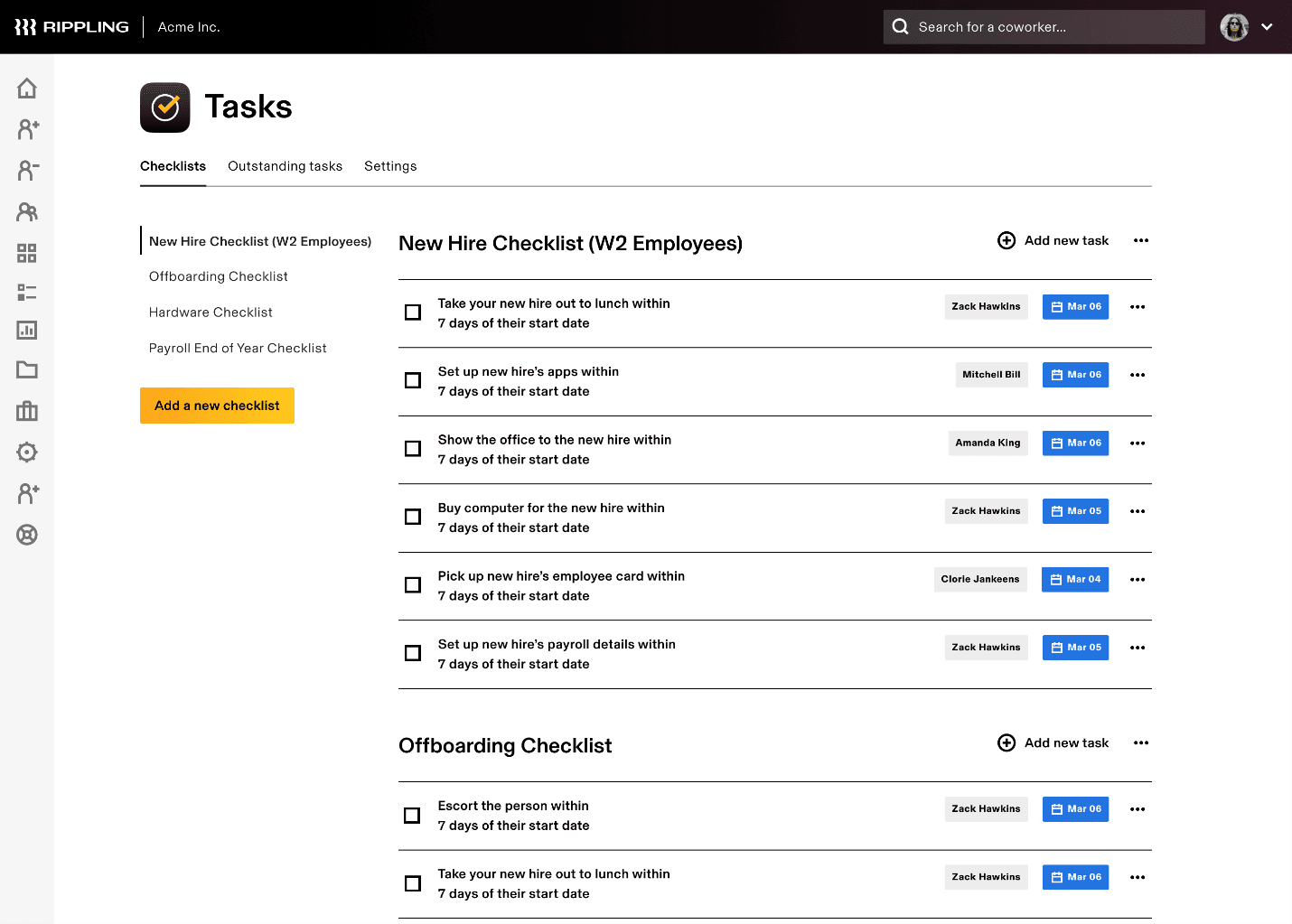The height and width of the screenshot is (924, 1292).
Task: Check the 'Set up new hire's apps' task
Action: (413, 380)
